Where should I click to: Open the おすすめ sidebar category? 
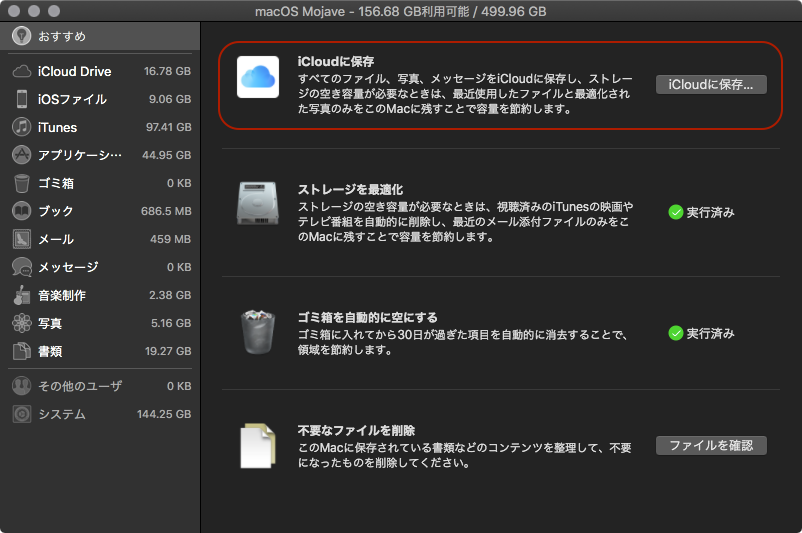100,36
